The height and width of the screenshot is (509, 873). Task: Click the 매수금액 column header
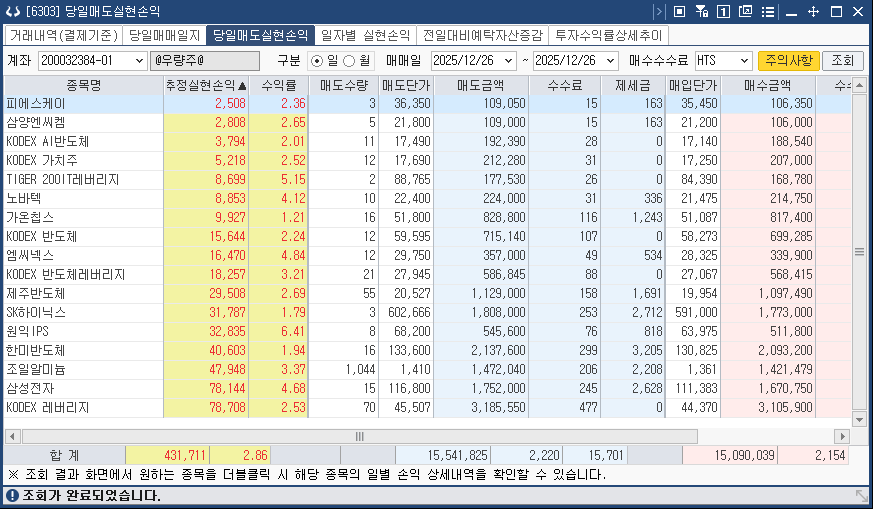[768, 85]
